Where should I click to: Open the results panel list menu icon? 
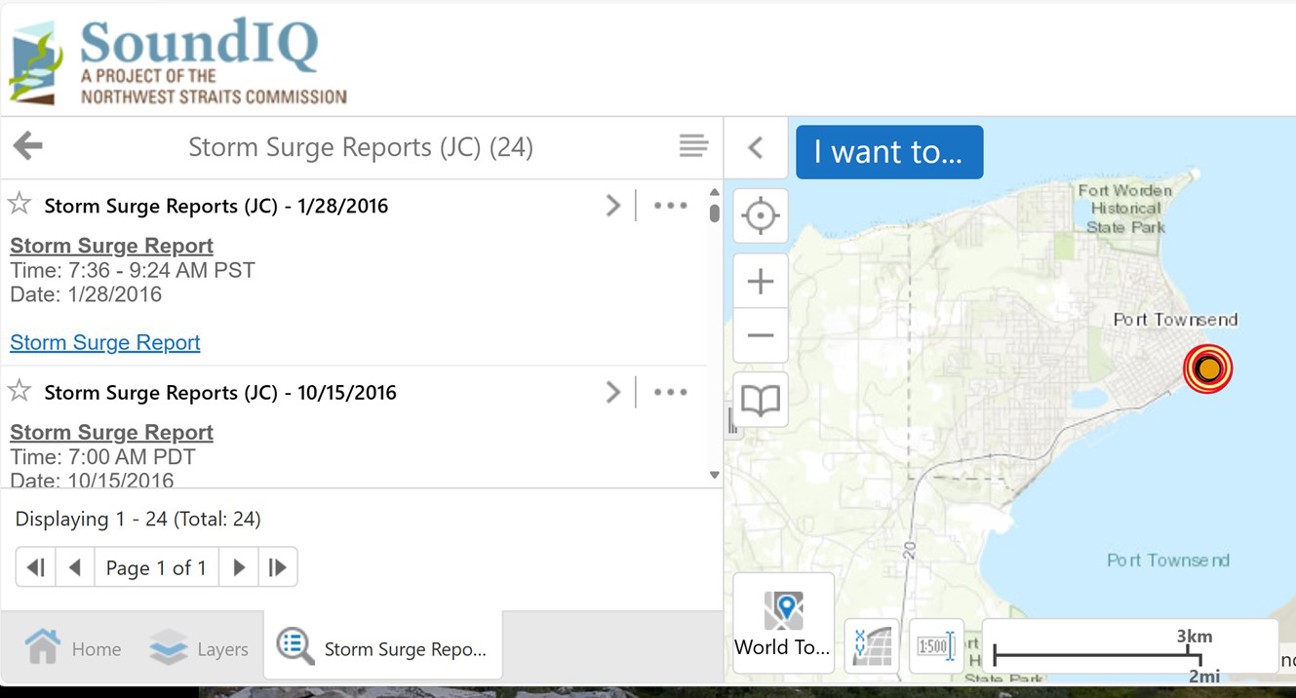[x=693, y=146]
